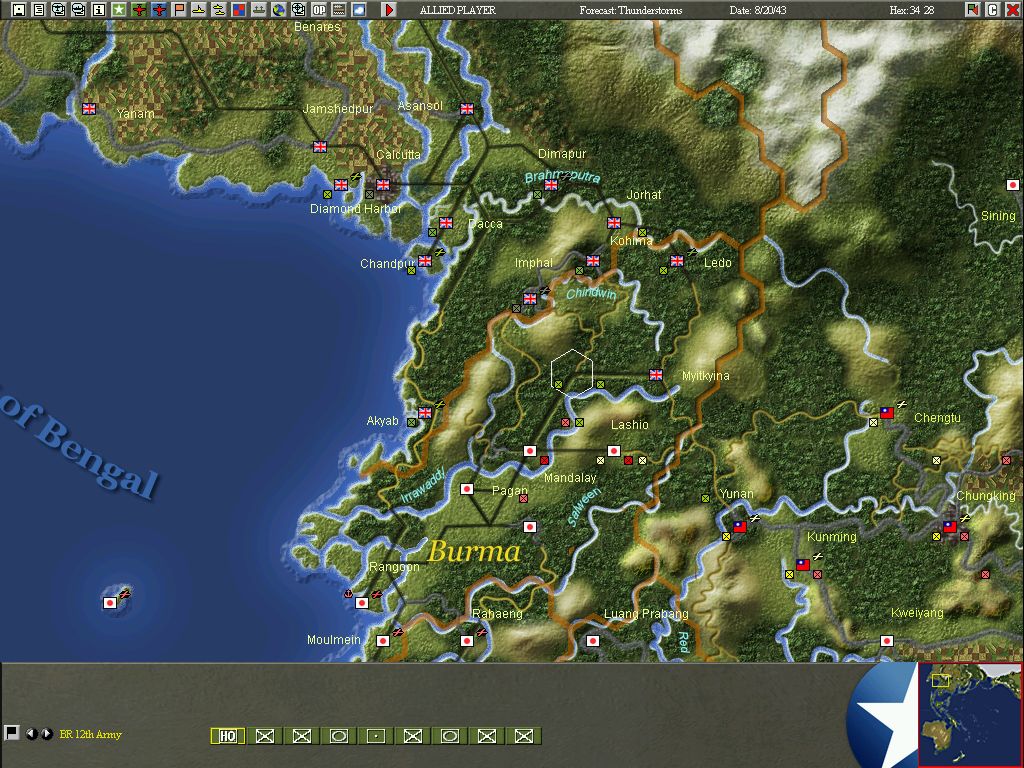Open the info 'i' toolbar icon
Image resolution: width=1024 pixels, height=768 pixels.
(x=99, y=10)
